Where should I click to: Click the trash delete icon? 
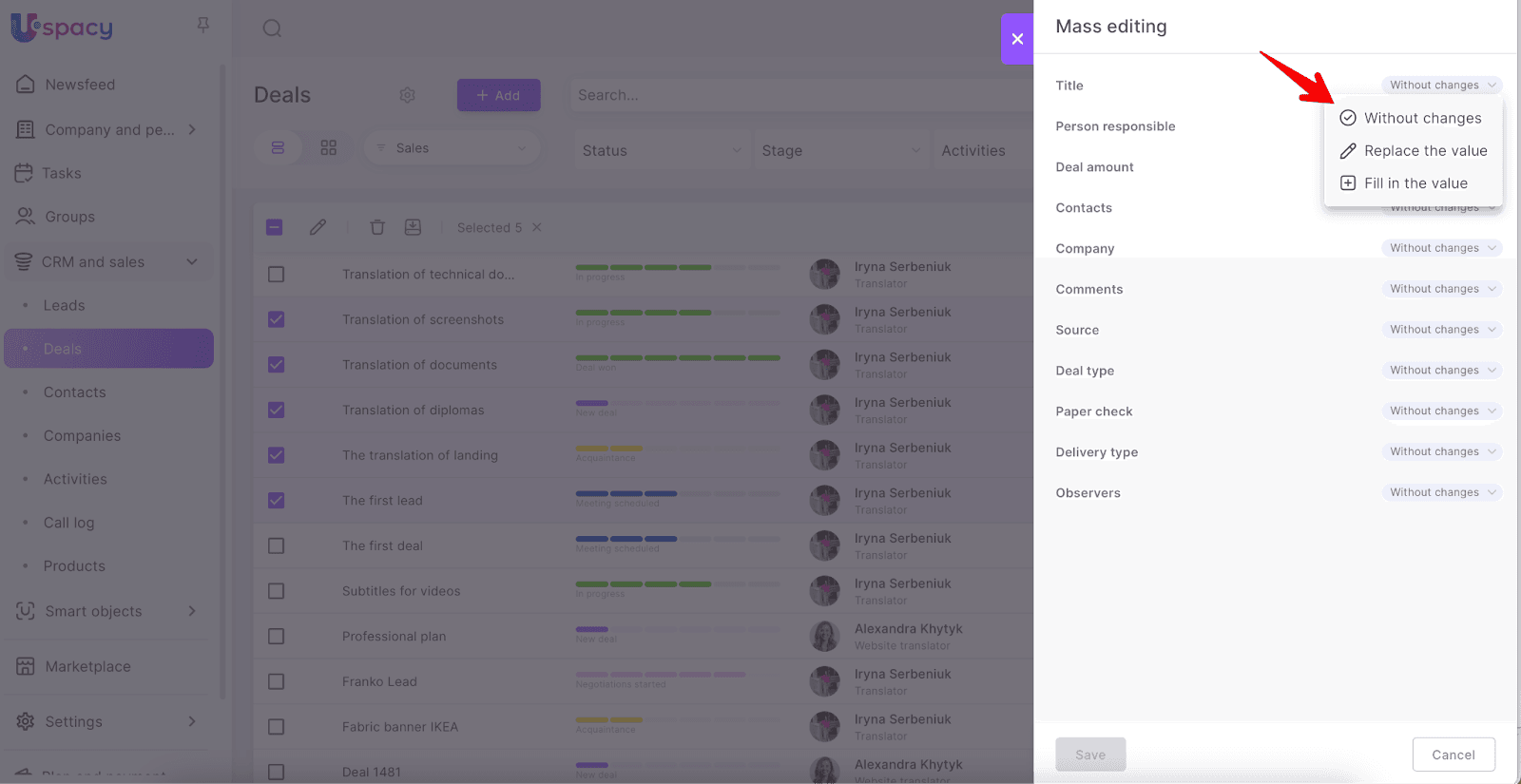tap(377, 227)
